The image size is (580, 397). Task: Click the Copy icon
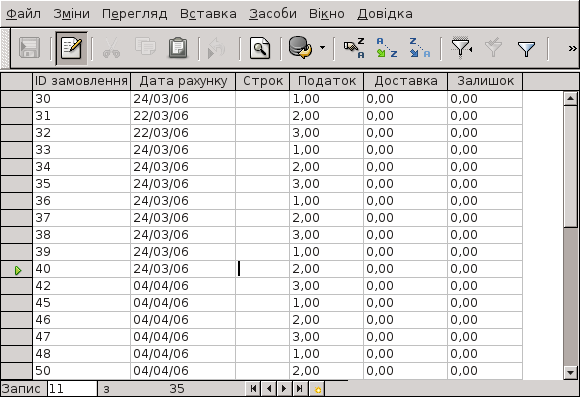(145, 47)
